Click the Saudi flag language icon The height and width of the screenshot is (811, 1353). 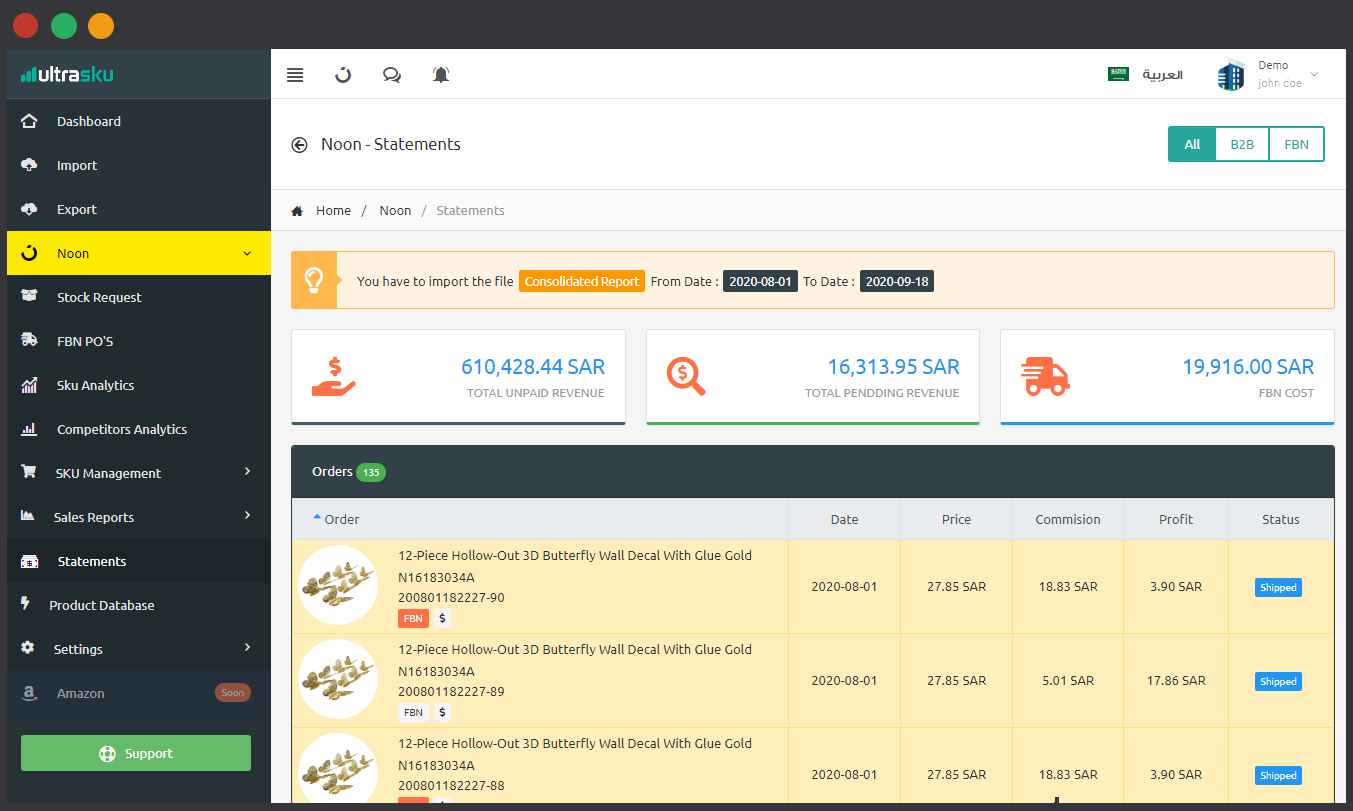click(x=1118, y=74)
